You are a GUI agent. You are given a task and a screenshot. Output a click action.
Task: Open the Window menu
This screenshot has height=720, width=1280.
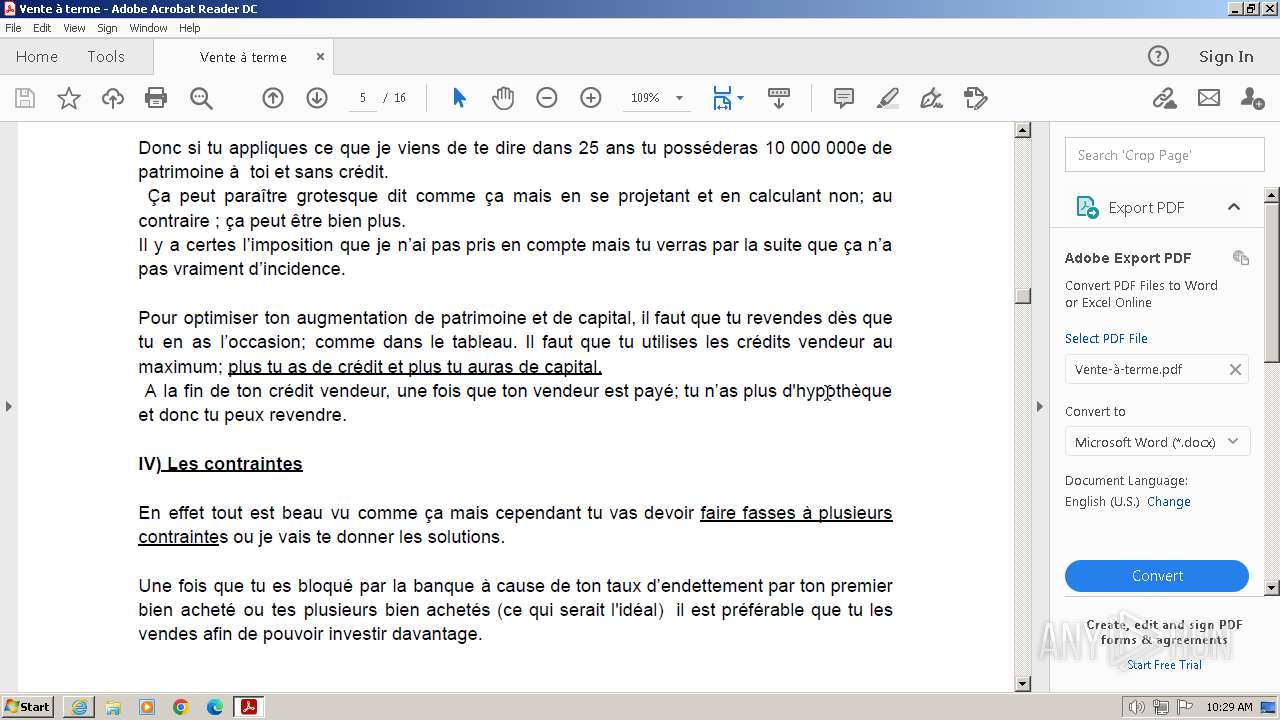click(x=148, y=28)
